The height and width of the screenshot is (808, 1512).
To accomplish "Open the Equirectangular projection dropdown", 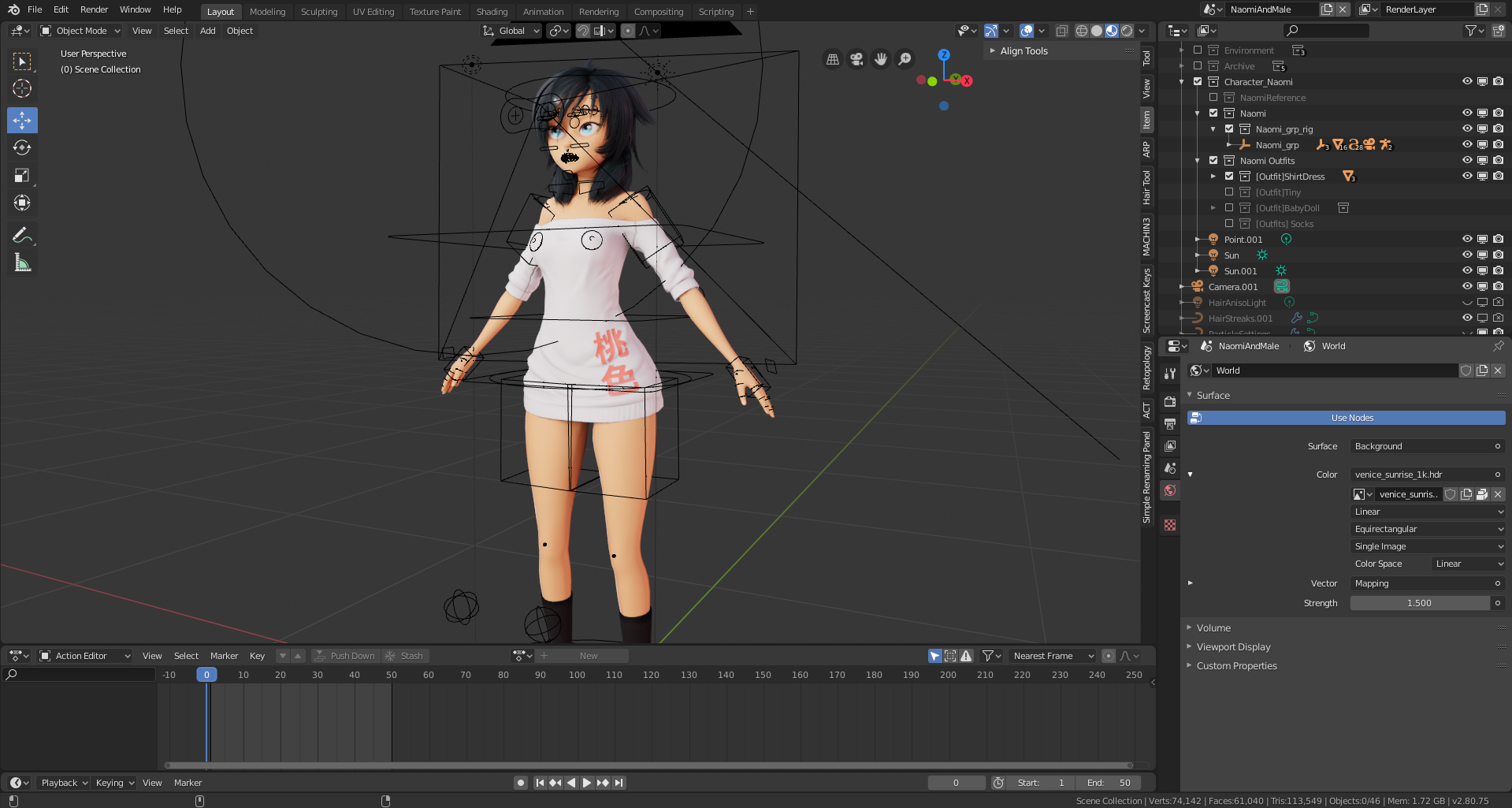I will (x=1428, y=529).
